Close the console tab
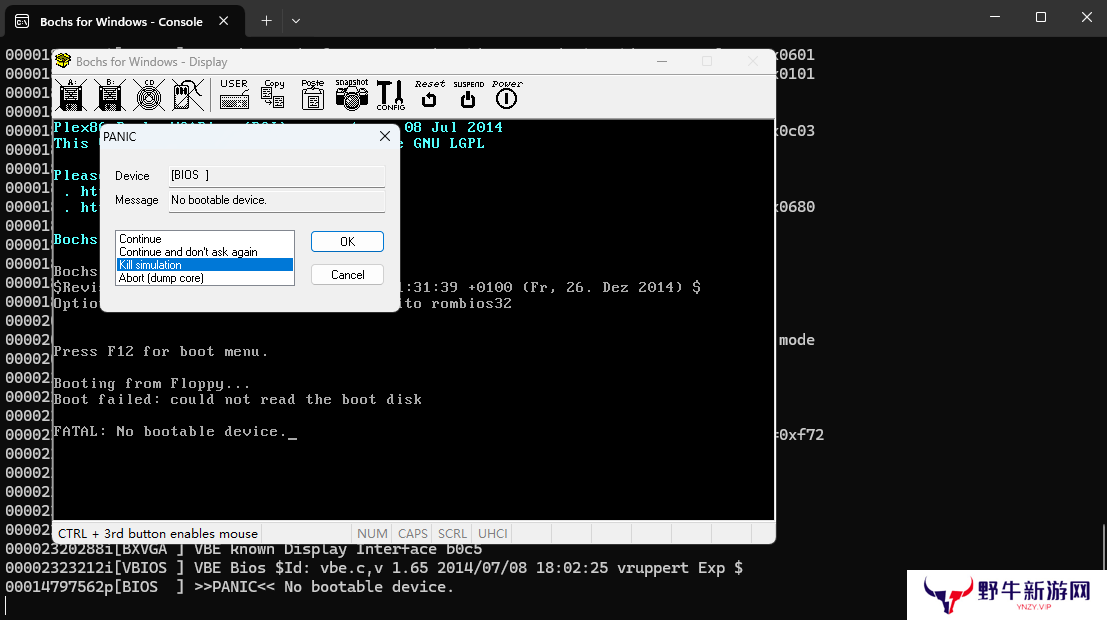1107x620 pixels. point(224,21)
